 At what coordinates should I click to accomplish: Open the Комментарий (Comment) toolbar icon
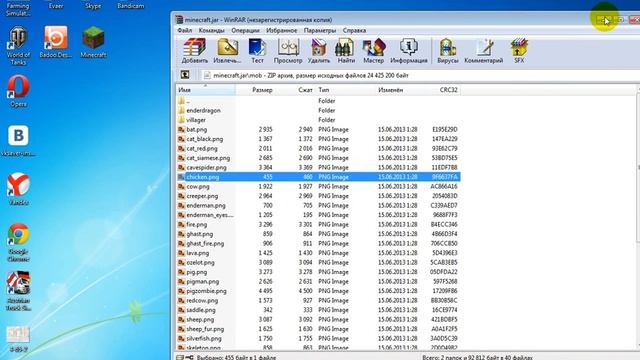484,51
